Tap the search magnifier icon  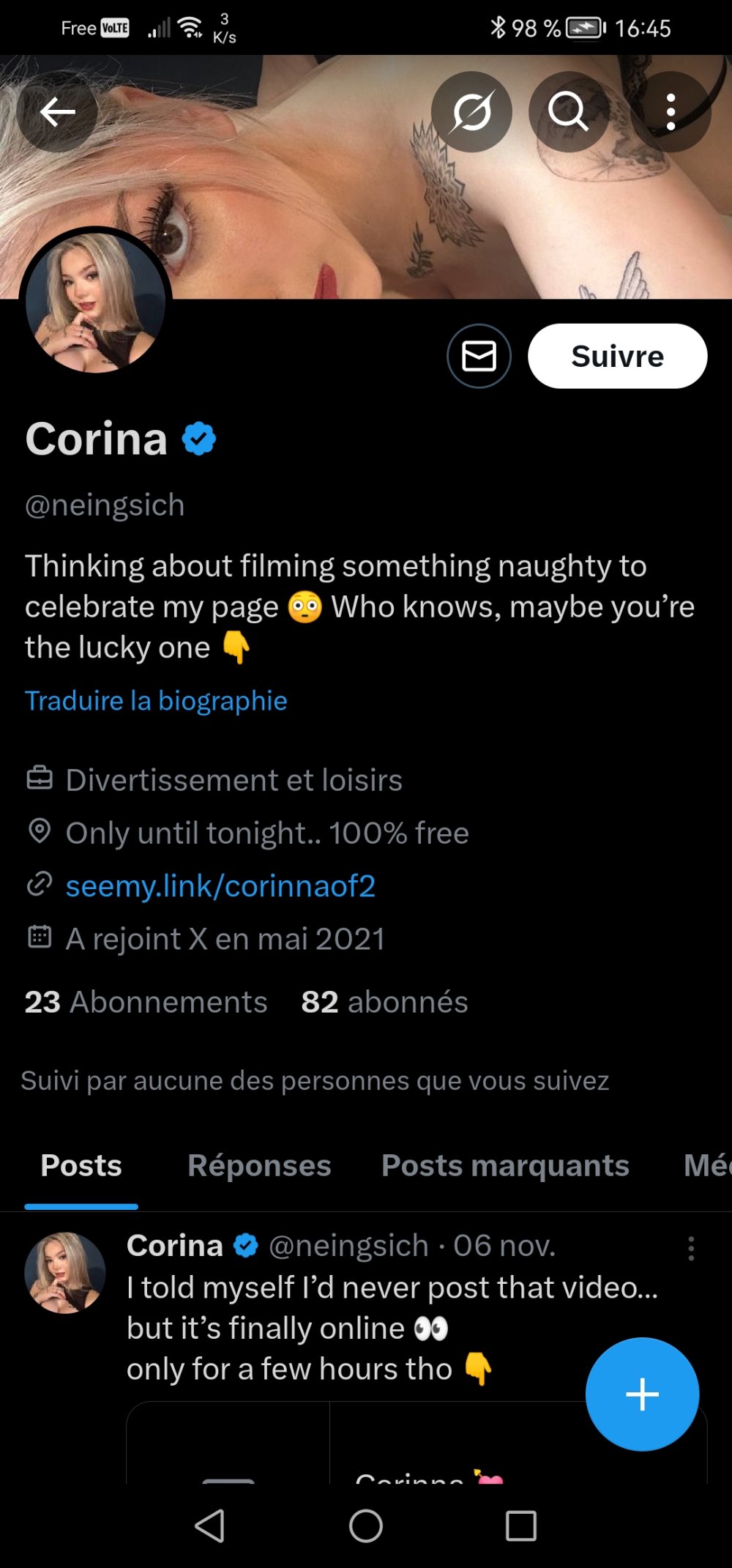pos(568,112)
